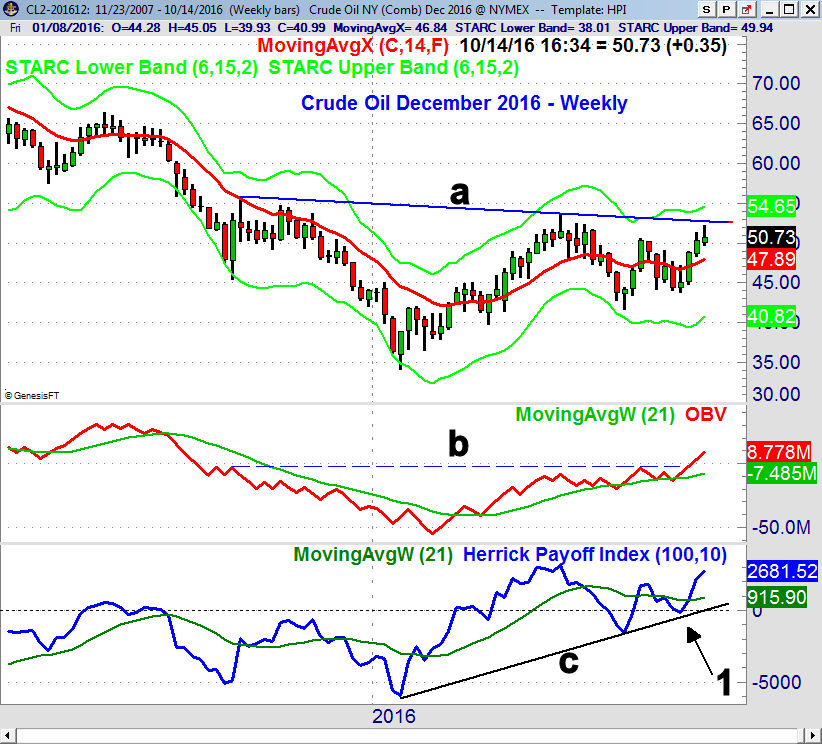The image size is (822, 744).
Task: Click the "(+0.35)" change value in the header
Action: coord(696,46)
